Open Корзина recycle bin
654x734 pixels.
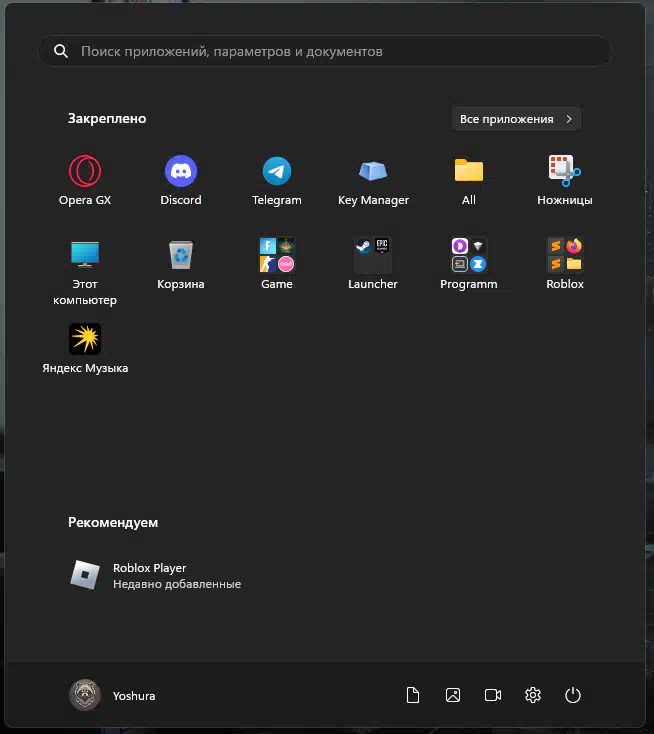pos(181,264)
